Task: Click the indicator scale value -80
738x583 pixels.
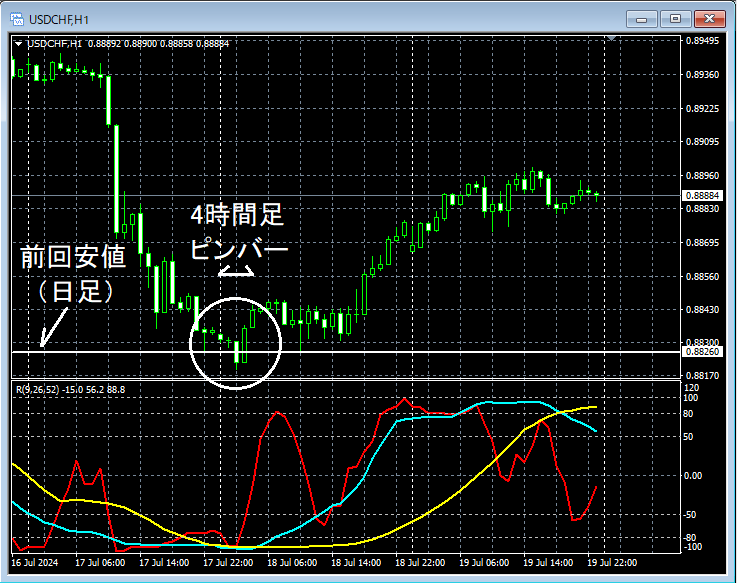Action: 690,537
